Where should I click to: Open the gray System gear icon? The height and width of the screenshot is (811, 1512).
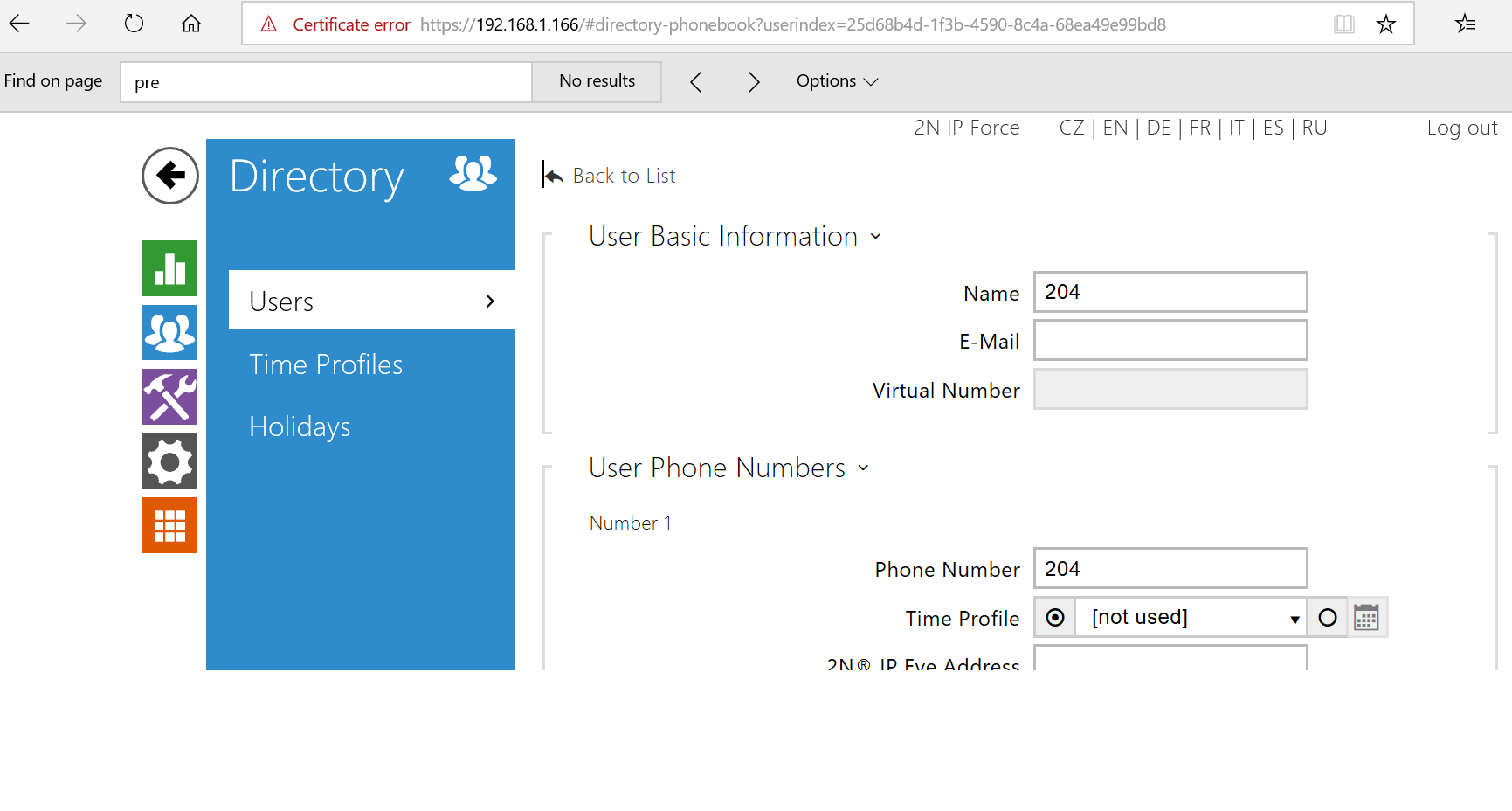click(x=169, y=461)
